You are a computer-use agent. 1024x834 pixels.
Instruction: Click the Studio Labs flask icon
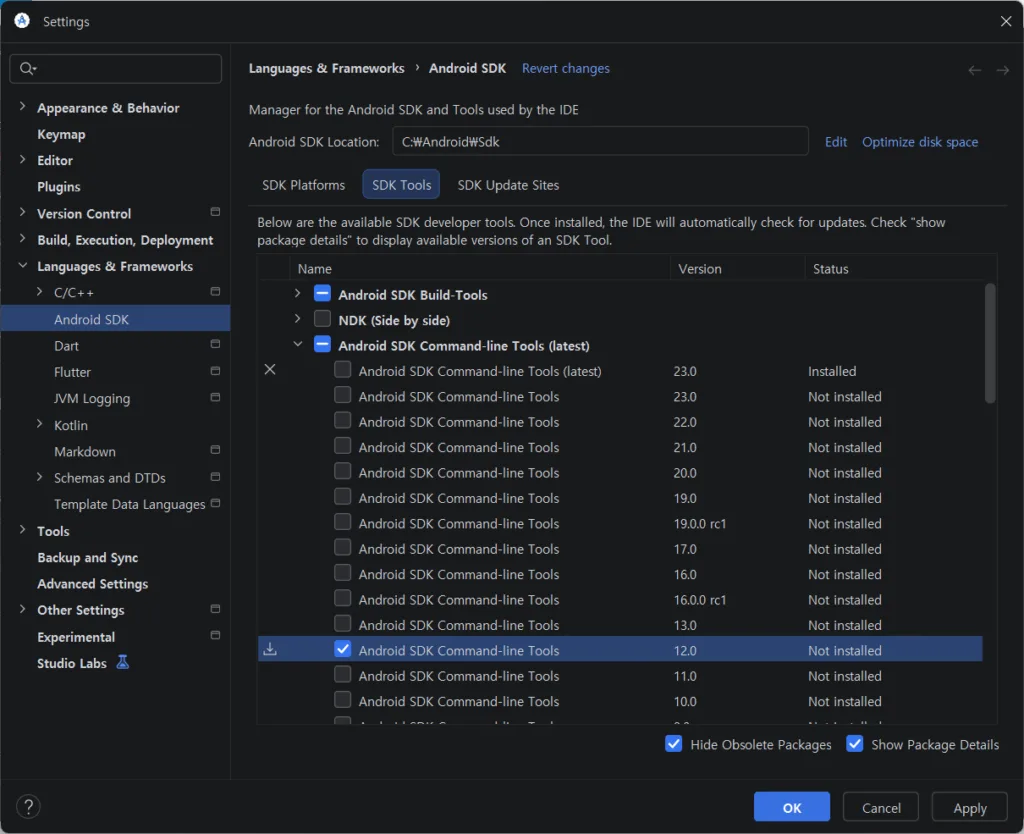122,662
